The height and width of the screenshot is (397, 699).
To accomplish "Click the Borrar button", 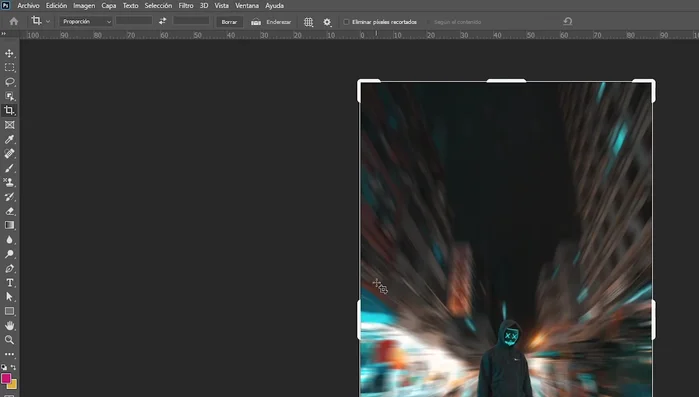I will (230, 22).
